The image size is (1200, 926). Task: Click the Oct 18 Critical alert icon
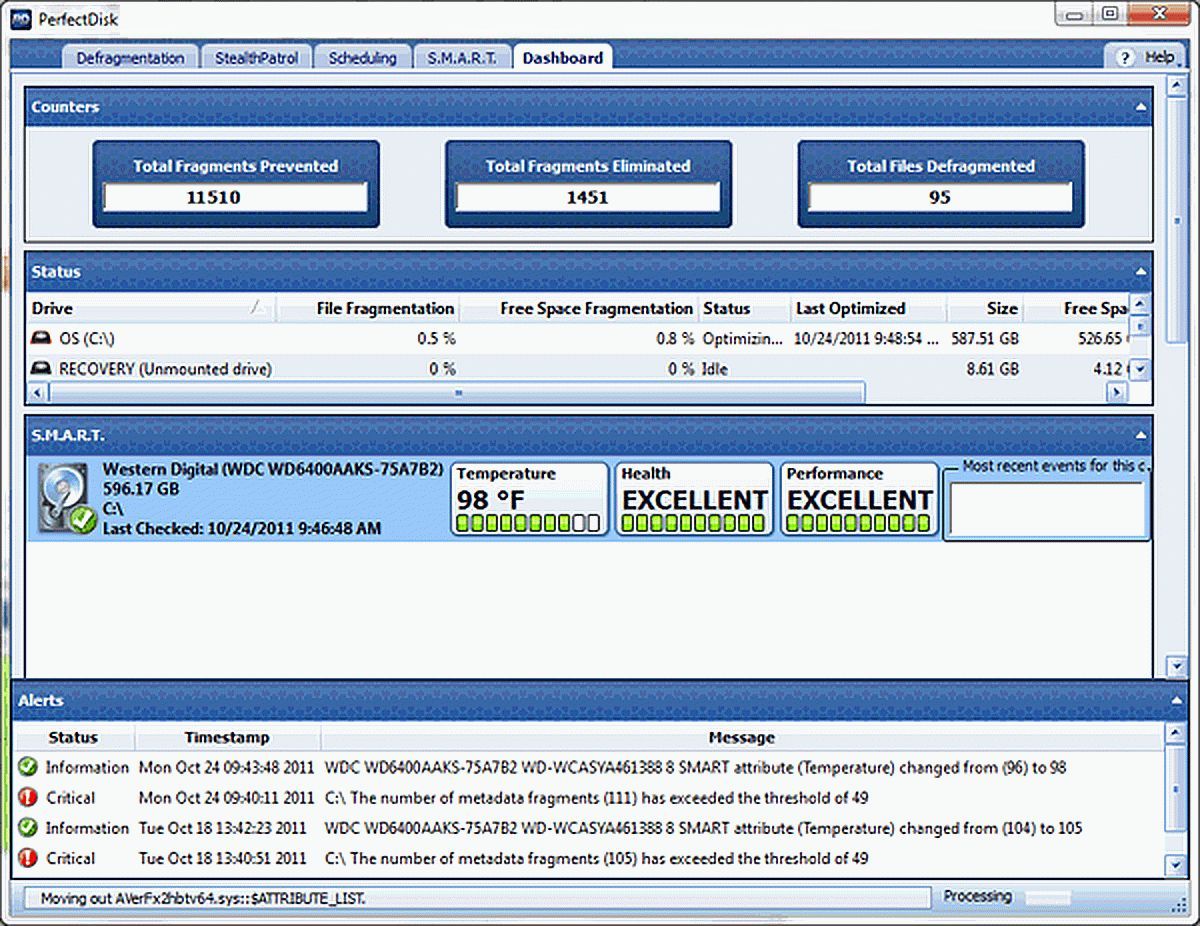(x=27, y=858)
